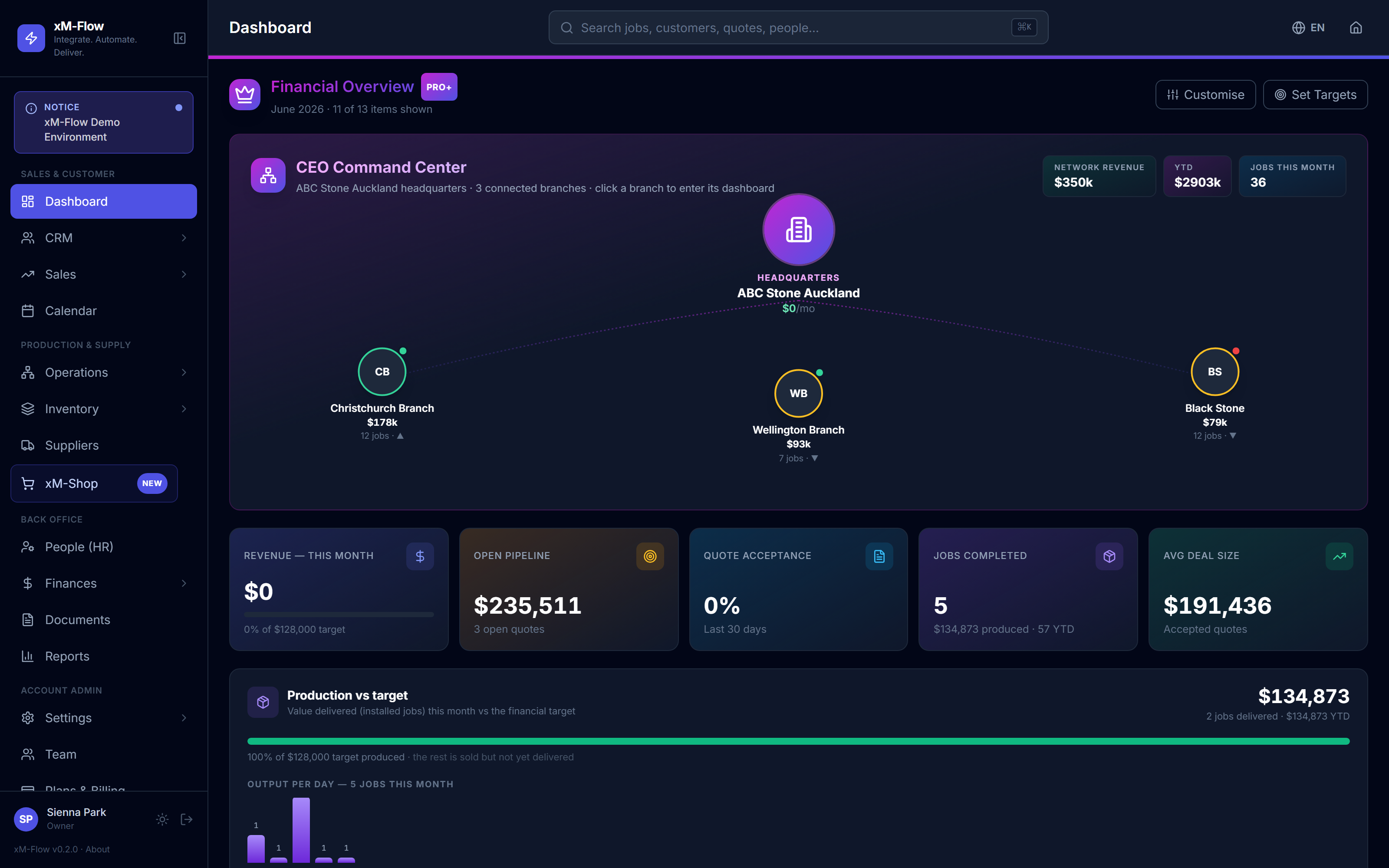Viewport: 1389px width, 868px height.
Task: Expand the Finances menu chevron
Action: [x=184, y=583]
